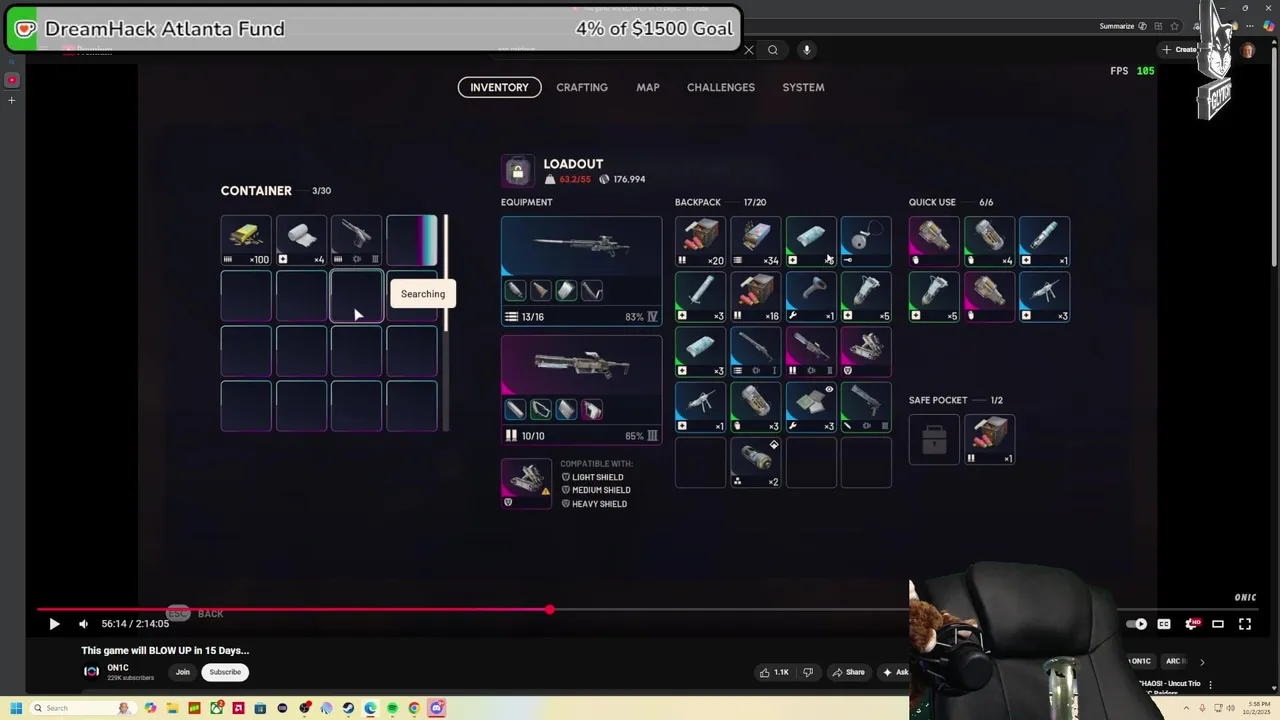
Task: Click the Share button
Action: pyautogui.click(x=848, y=672)
